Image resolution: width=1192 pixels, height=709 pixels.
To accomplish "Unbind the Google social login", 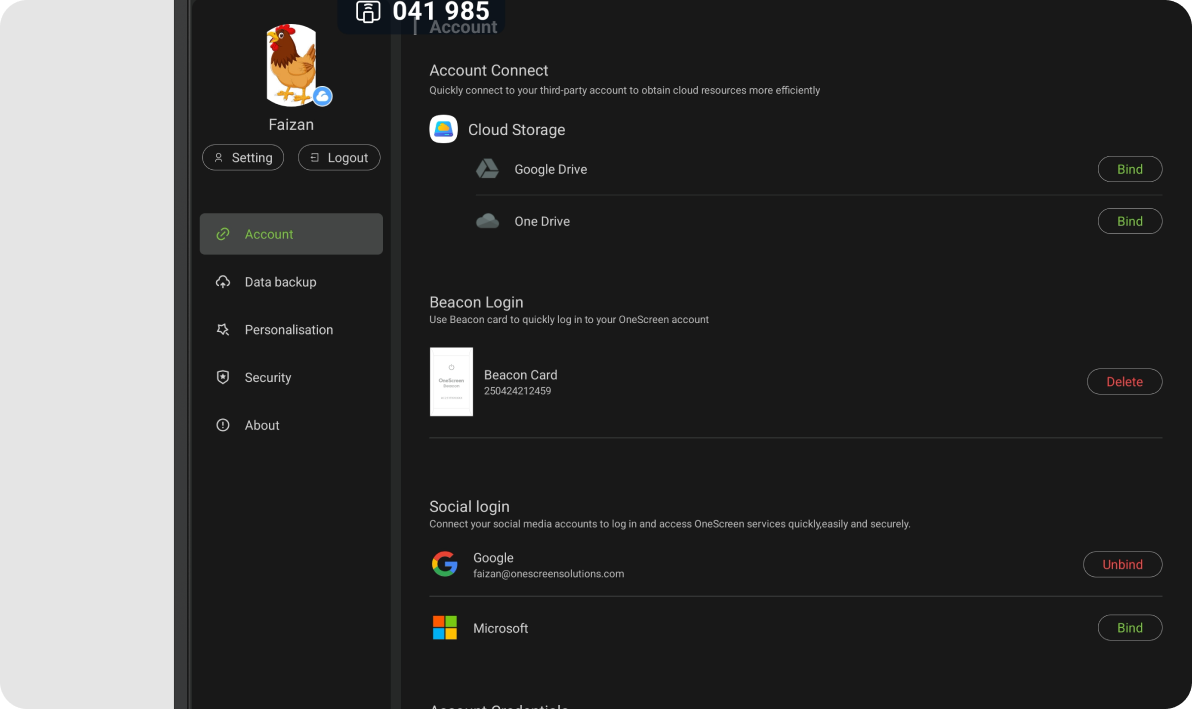I will 1122,564.
